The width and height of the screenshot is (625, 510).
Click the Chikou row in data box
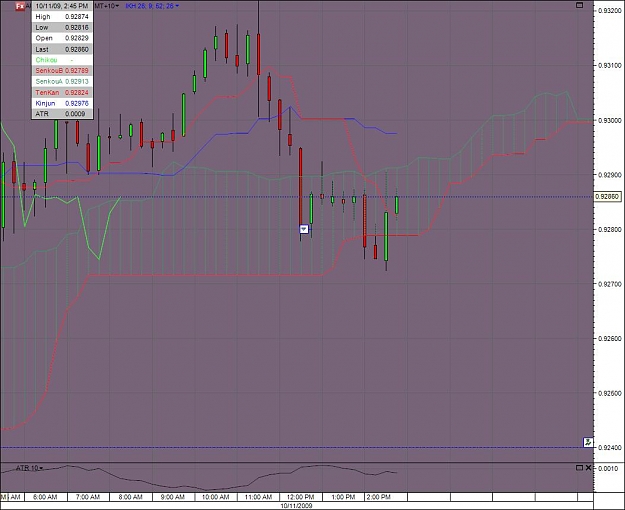(62, 60)
